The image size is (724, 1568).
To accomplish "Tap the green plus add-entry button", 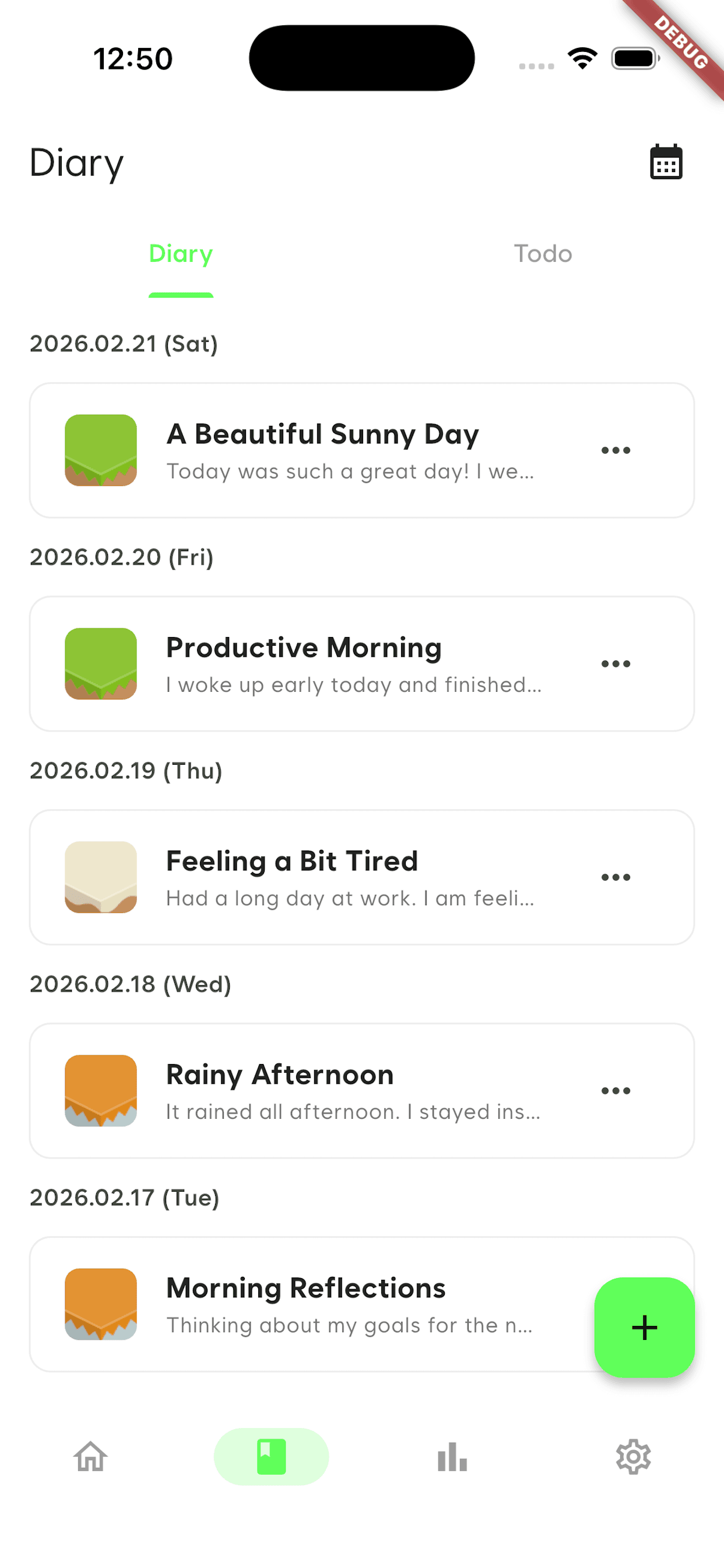I will tap(644, 1327).
